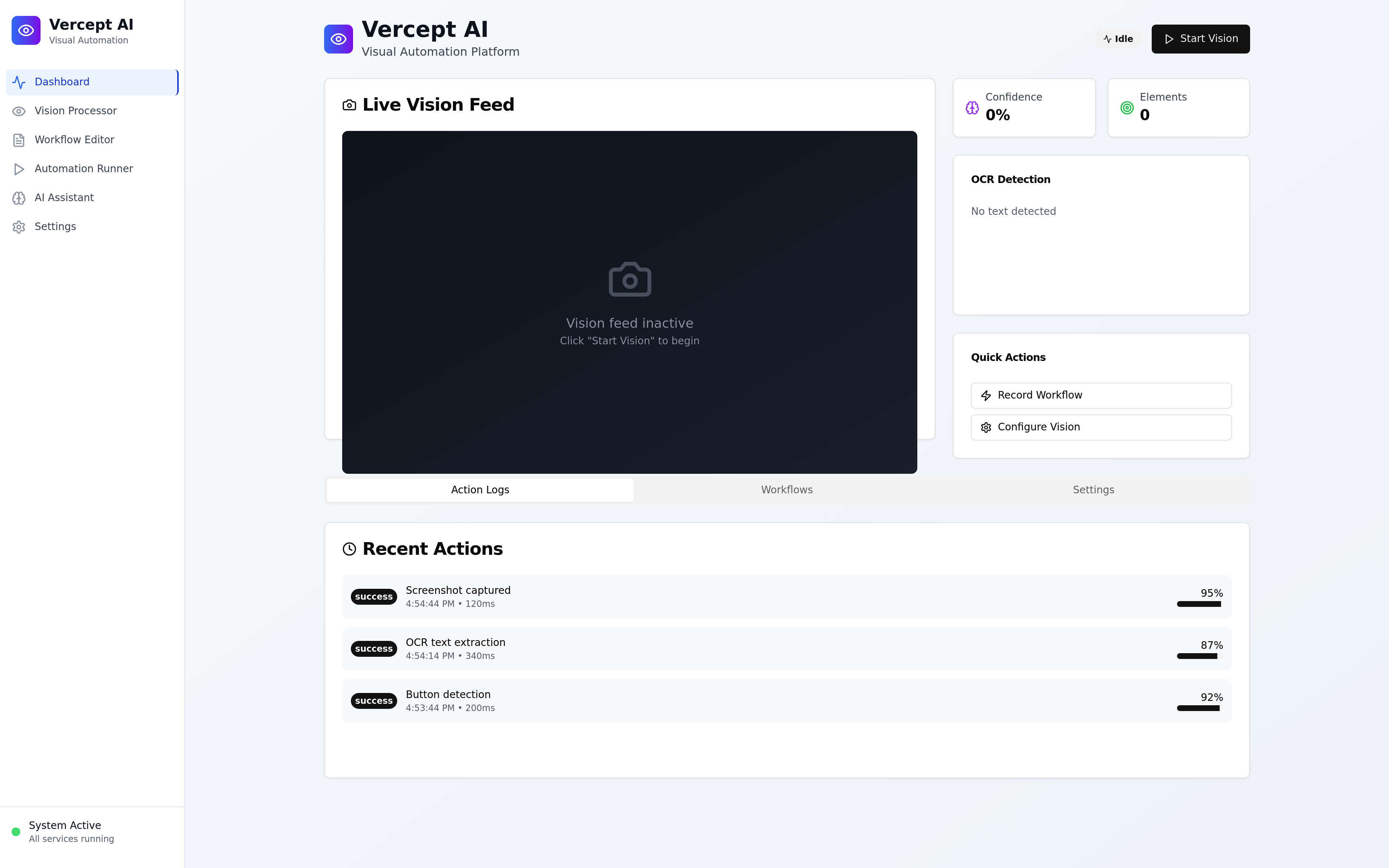Click the purple brain Confidence icon

tap(972, 108)
